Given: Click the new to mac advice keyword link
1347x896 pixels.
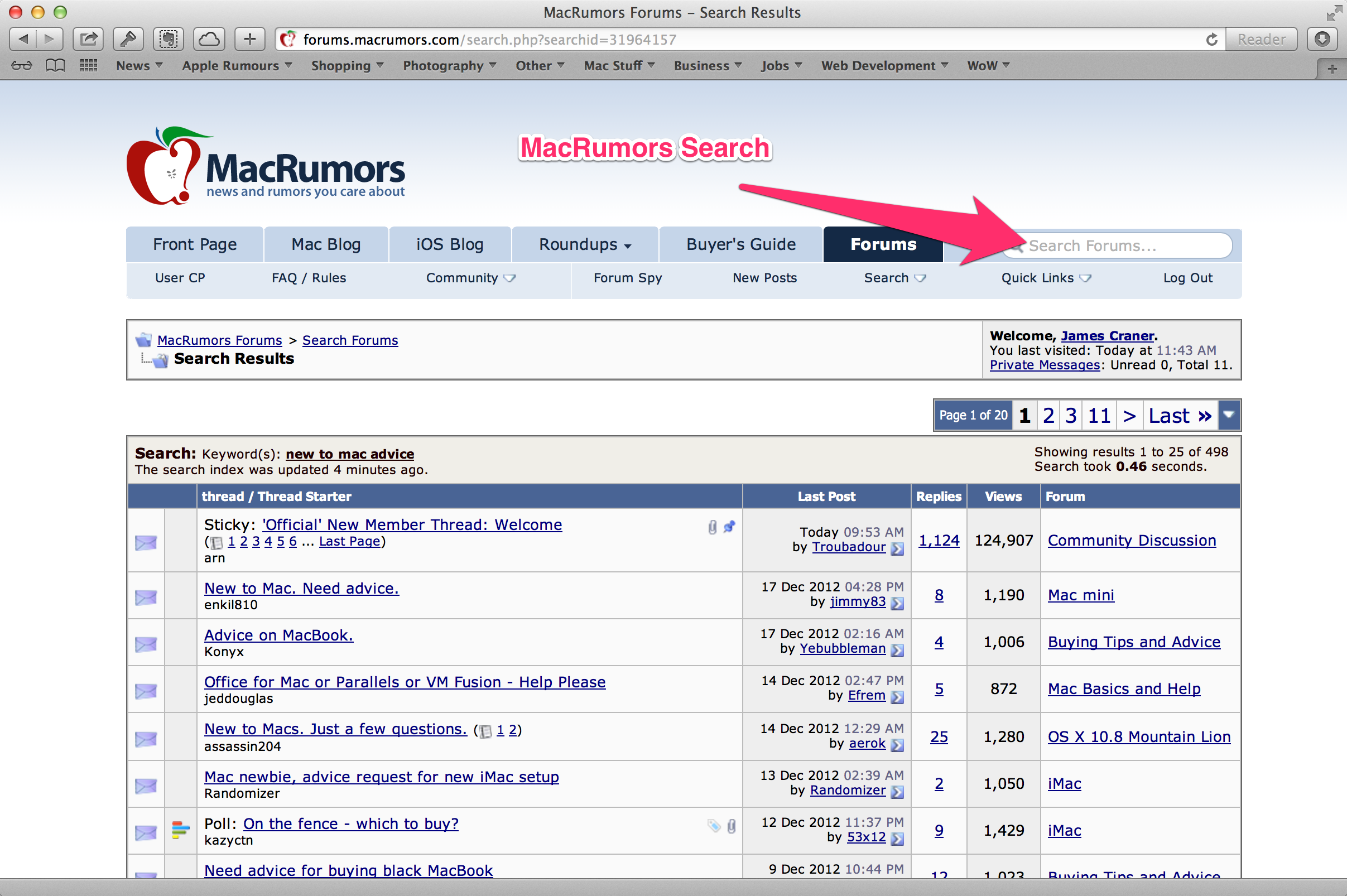Looking at the screenshot, I should 350,454.
